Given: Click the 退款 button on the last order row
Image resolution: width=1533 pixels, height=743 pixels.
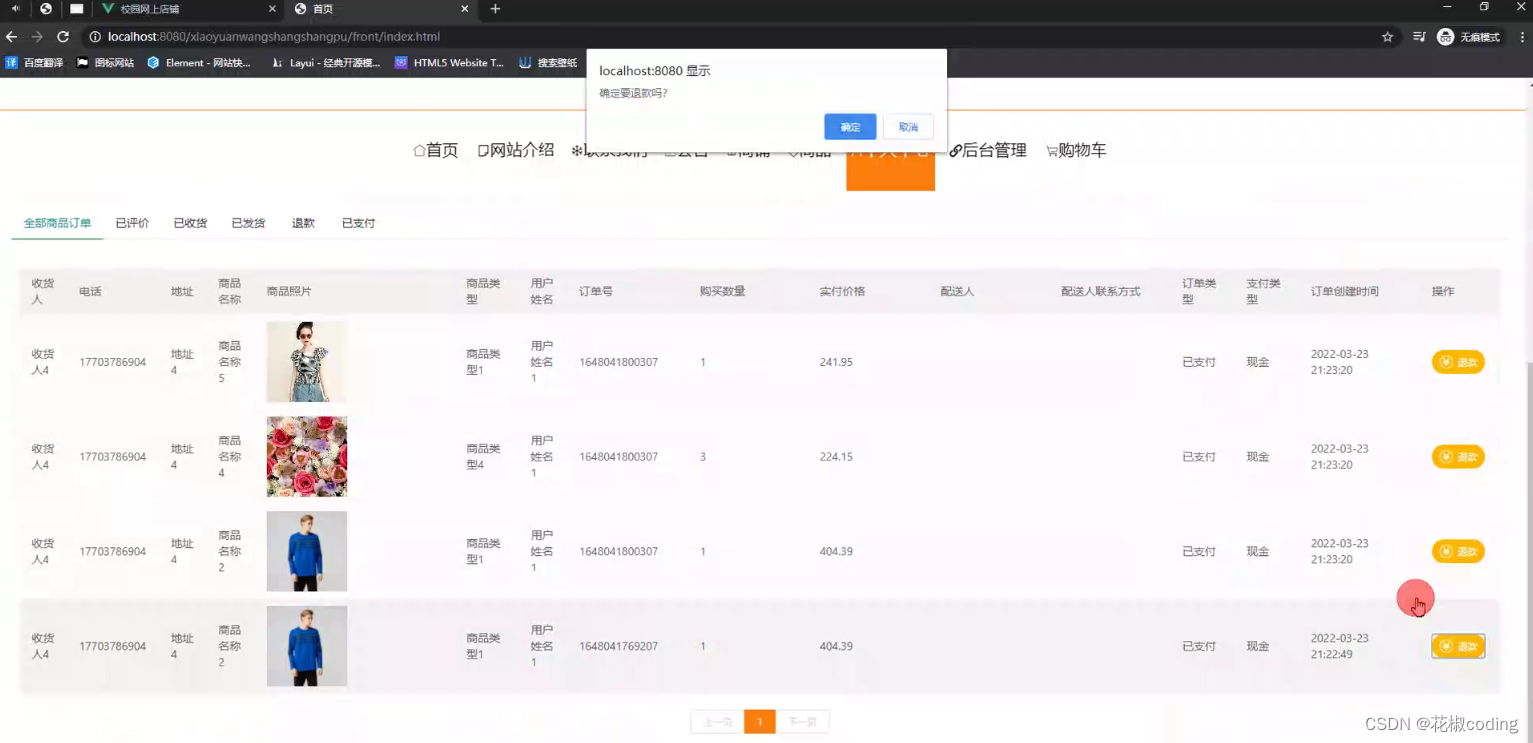Looking at the screenshot, I should 1457,646.
